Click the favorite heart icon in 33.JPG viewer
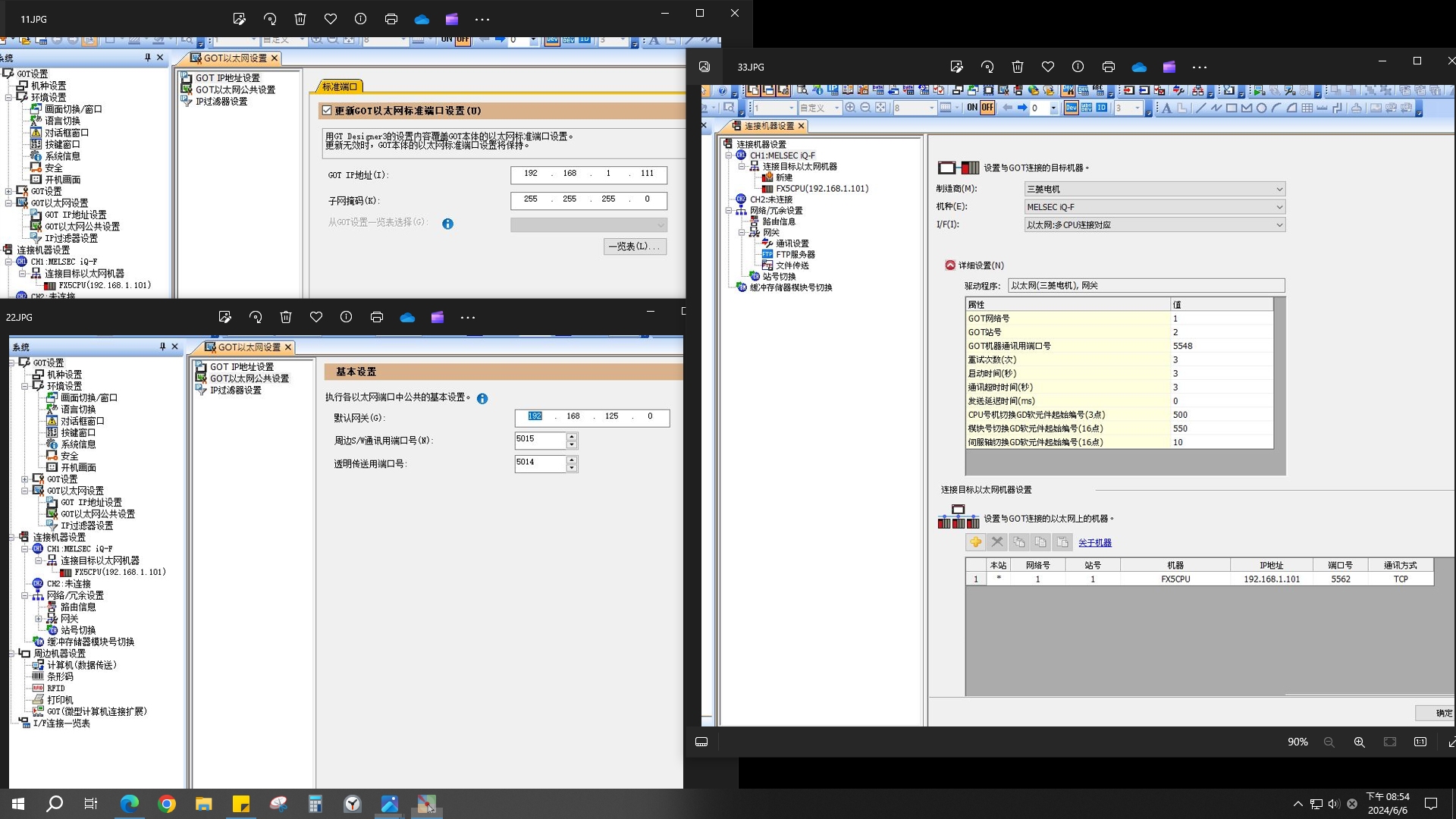The image size is (1456, 819). 1048,67
